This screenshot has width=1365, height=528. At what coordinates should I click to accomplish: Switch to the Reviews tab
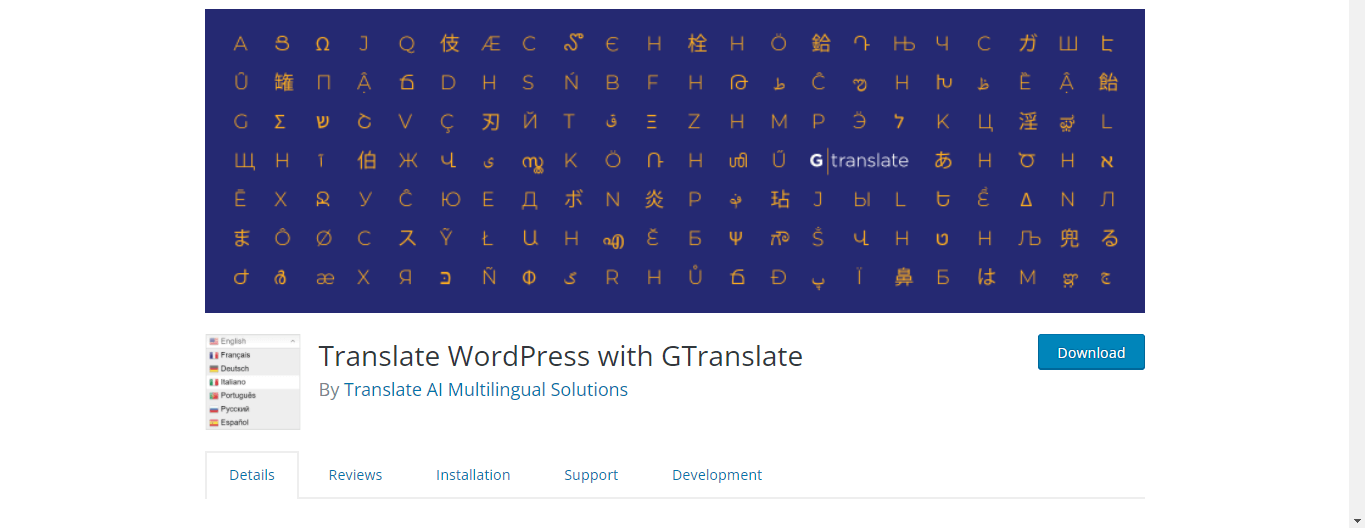(355, 475)
